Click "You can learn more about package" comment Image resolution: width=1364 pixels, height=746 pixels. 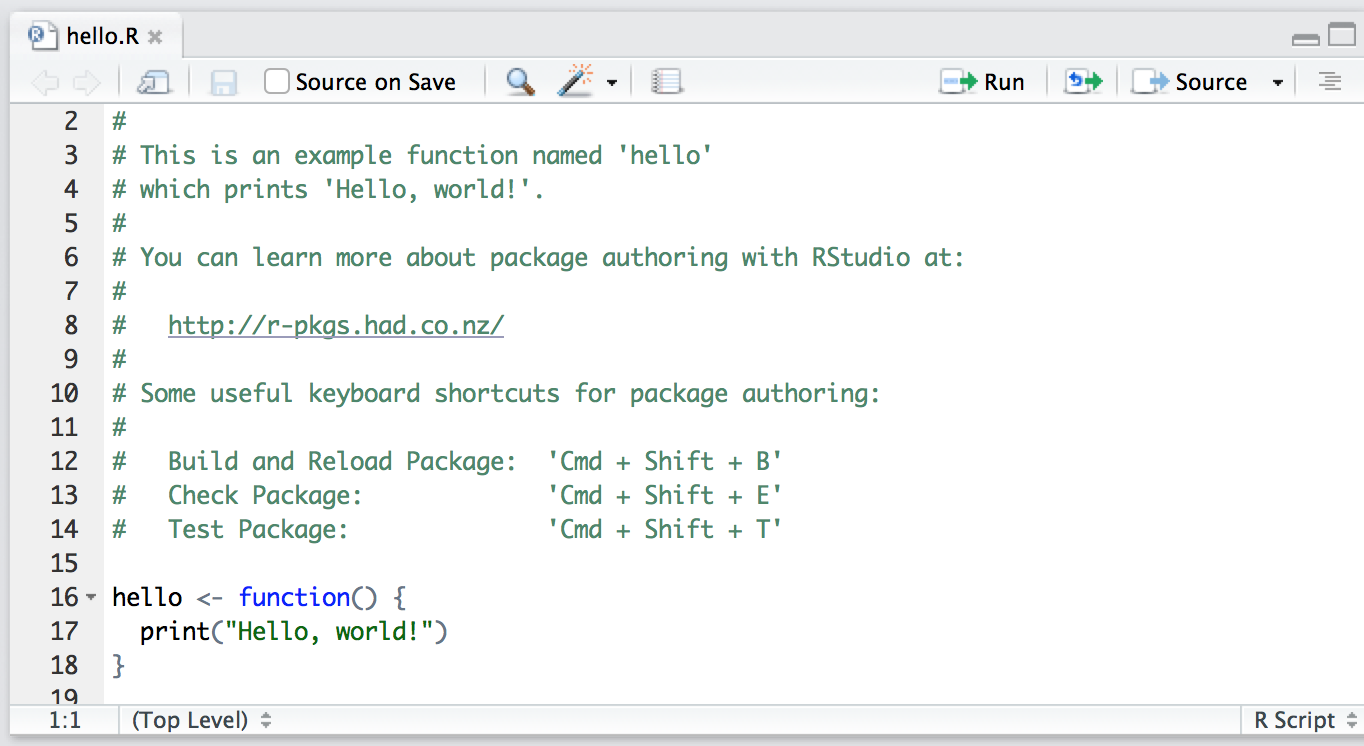pyautogui.click(x=538, y=257)
